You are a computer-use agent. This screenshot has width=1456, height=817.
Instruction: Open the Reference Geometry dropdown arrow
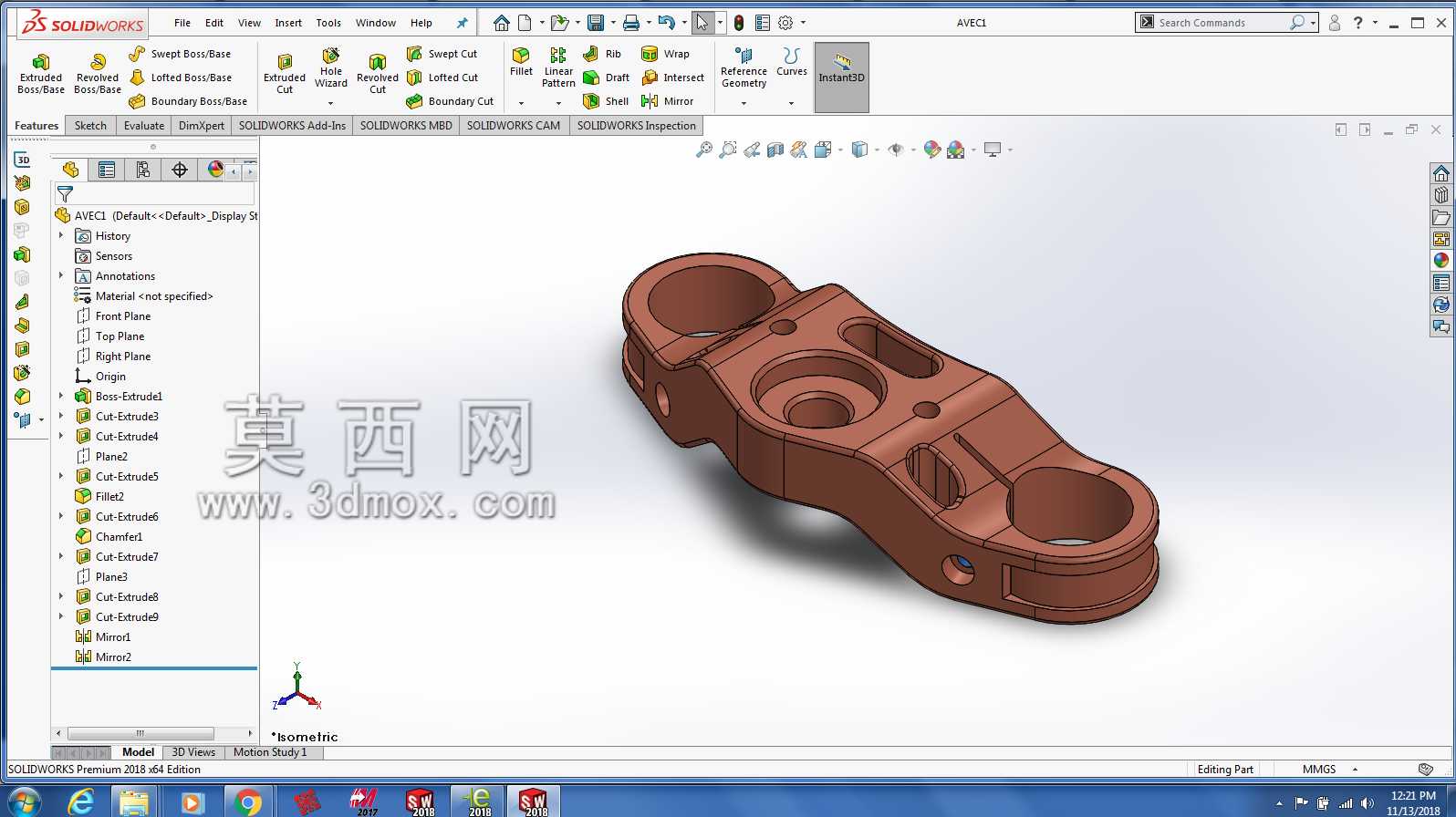[x=744, y=103]
